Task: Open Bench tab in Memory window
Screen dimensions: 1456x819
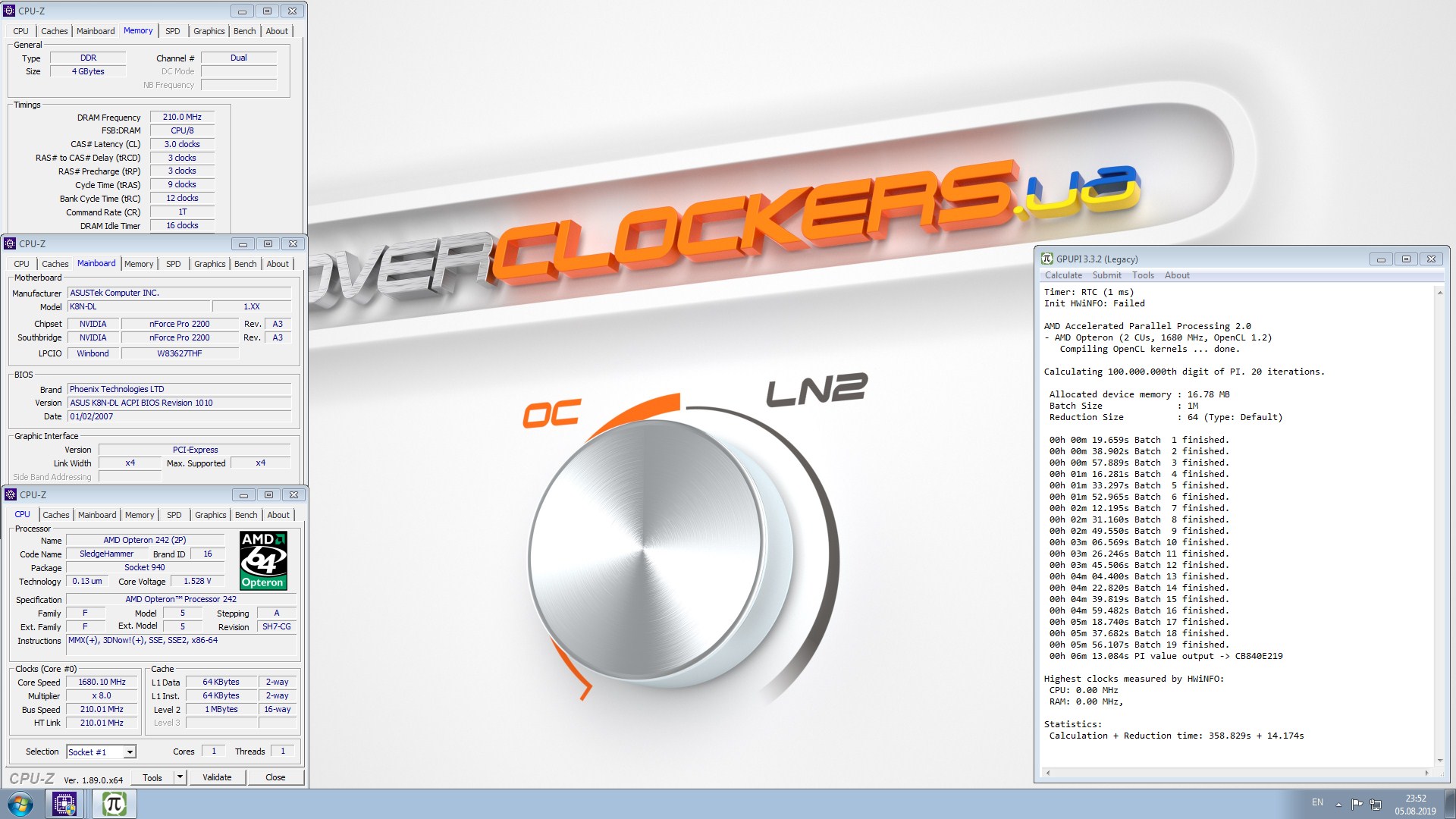Action: point(244,31)
